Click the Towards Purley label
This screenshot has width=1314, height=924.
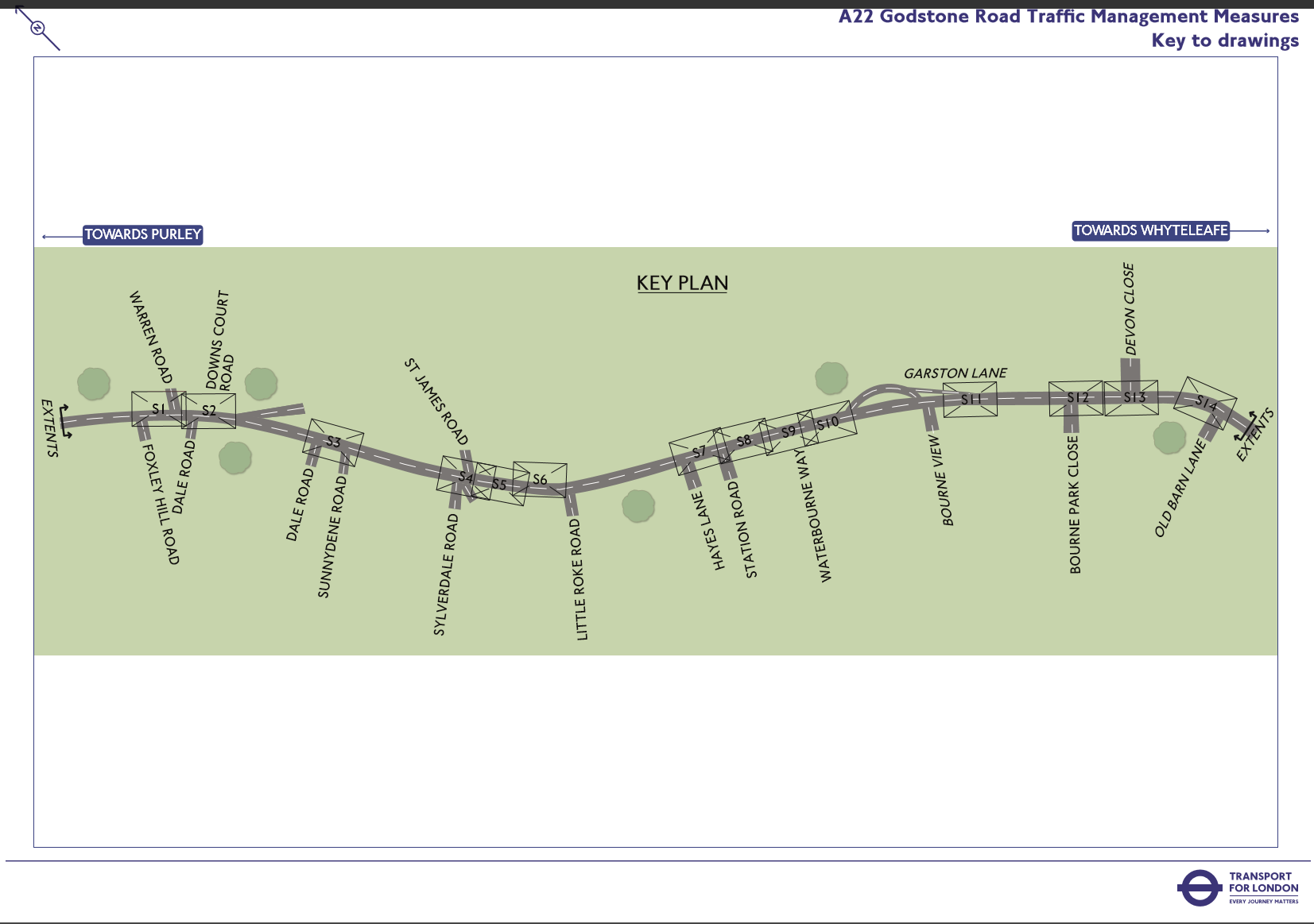143,234
